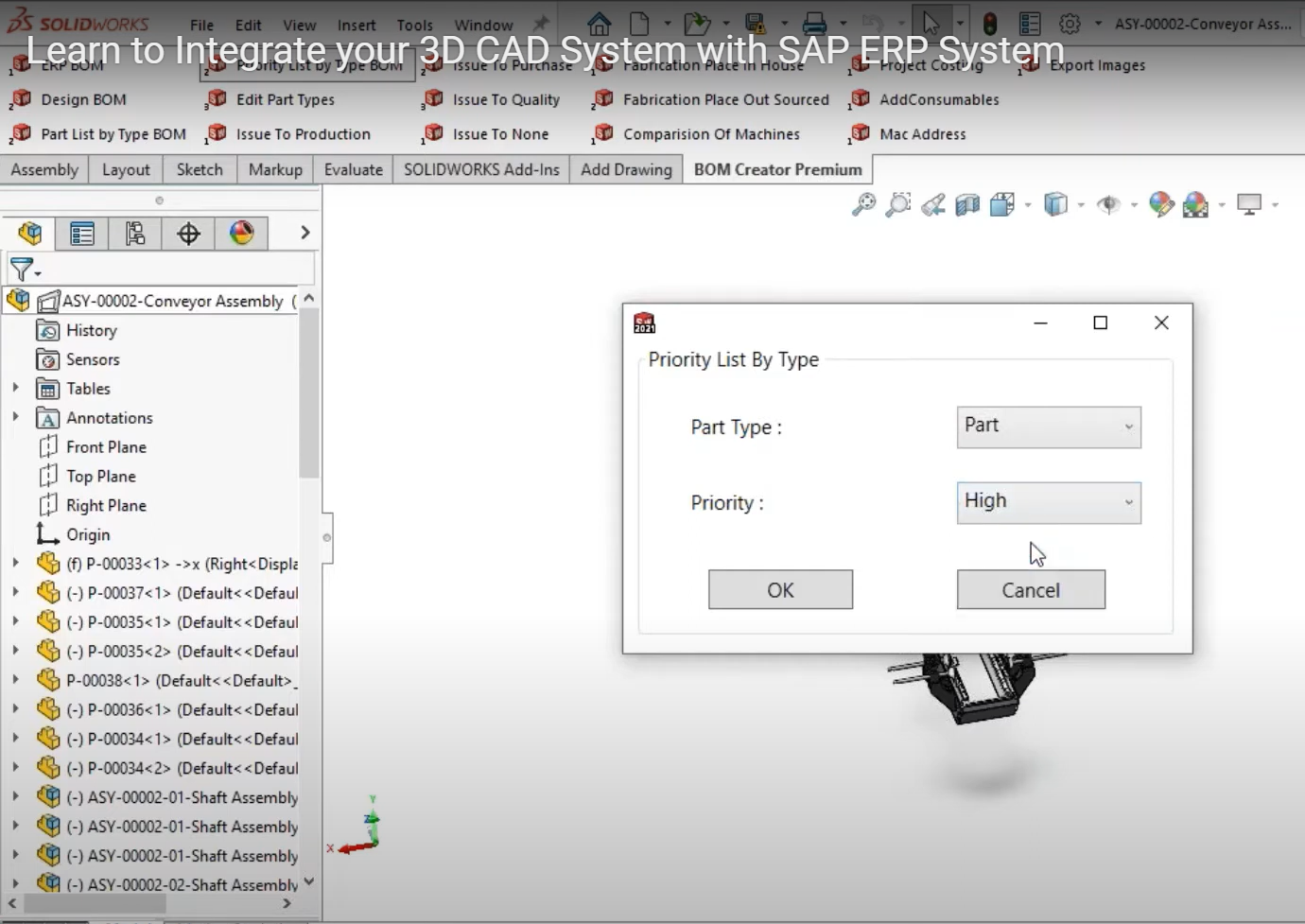
Task: Expand the Annotations tree node
Action: coord(15,417)
